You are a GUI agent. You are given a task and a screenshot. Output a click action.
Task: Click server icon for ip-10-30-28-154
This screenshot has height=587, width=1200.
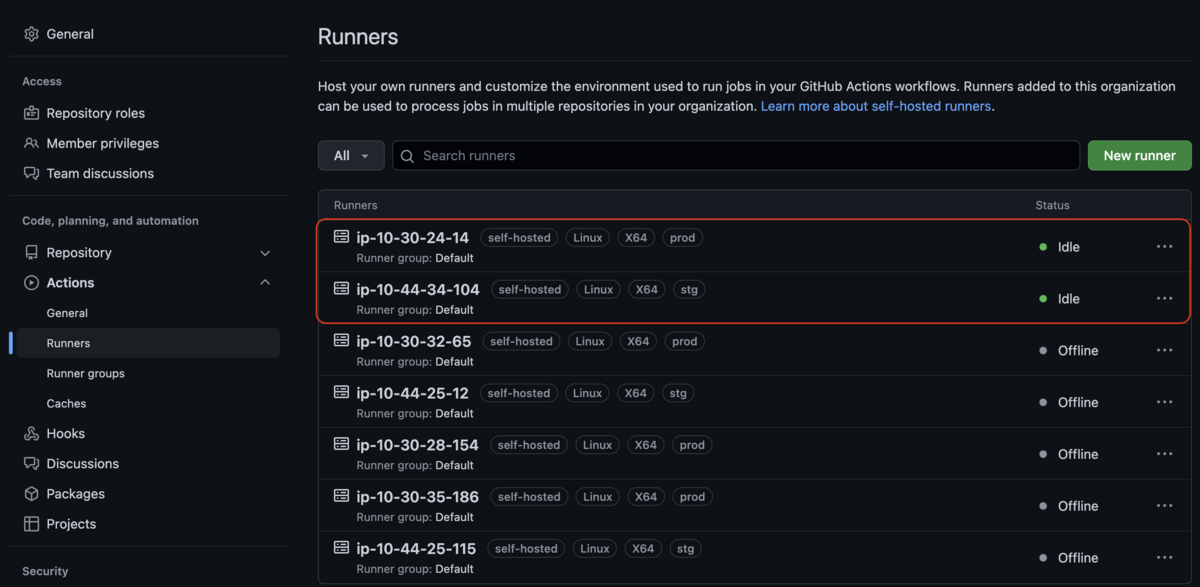(341, 444)
